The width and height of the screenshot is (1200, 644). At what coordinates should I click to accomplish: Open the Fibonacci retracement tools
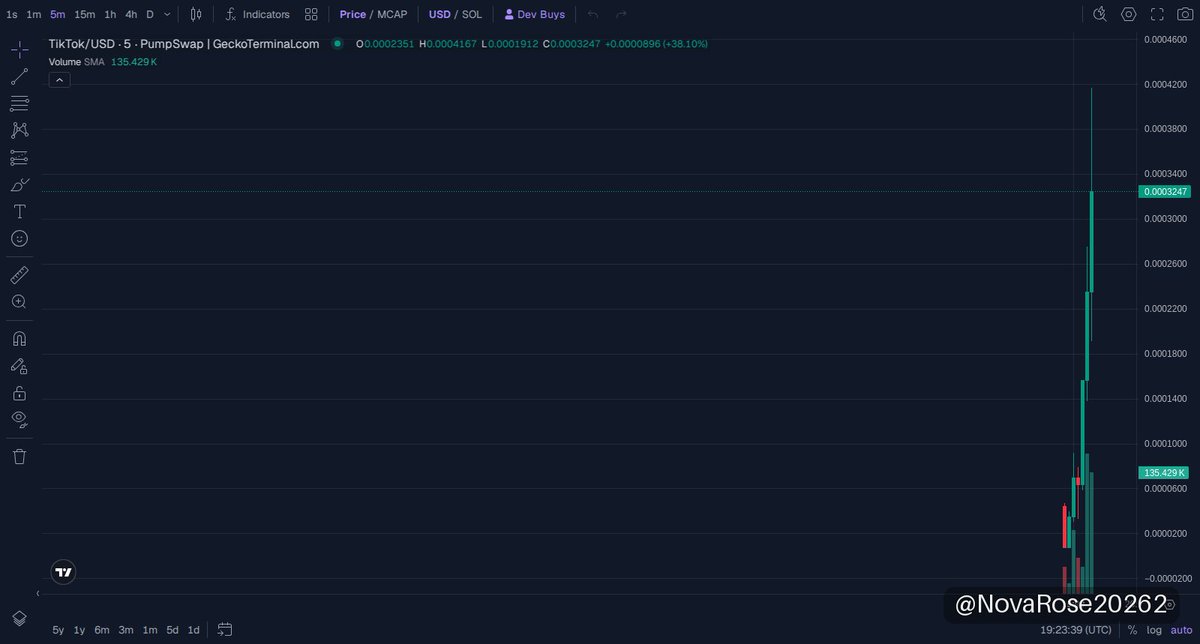[x=19, y=104]
